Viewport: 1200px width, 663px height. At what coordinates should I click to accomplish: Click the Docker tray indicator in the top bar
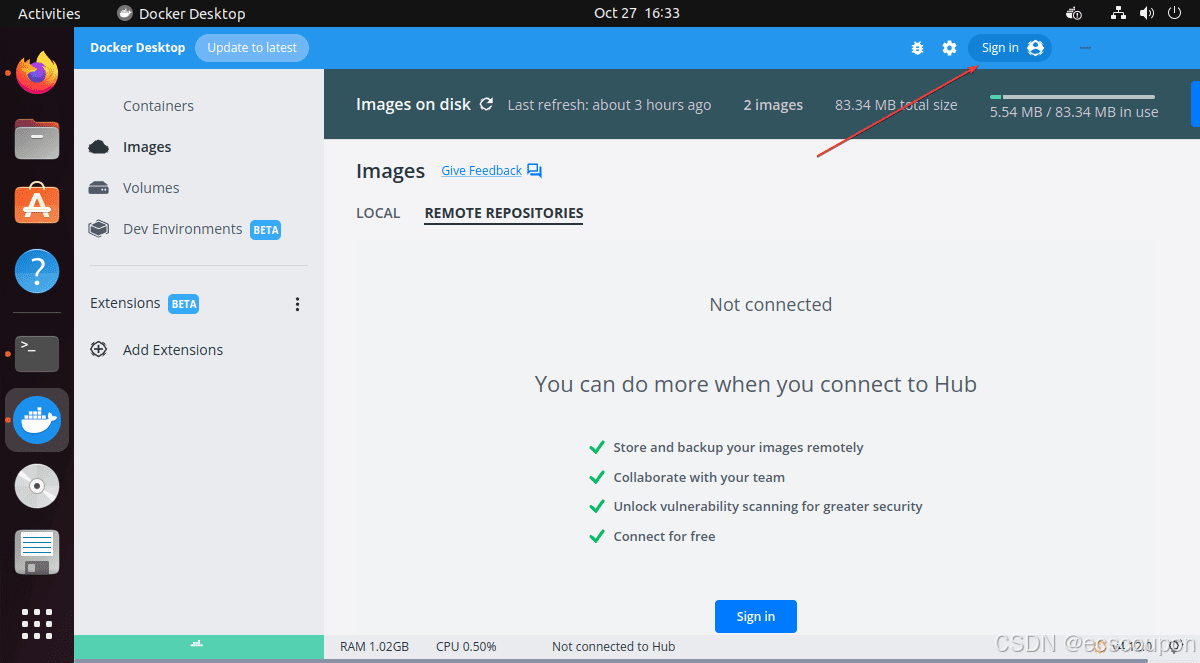click(x=1074, y=13)
